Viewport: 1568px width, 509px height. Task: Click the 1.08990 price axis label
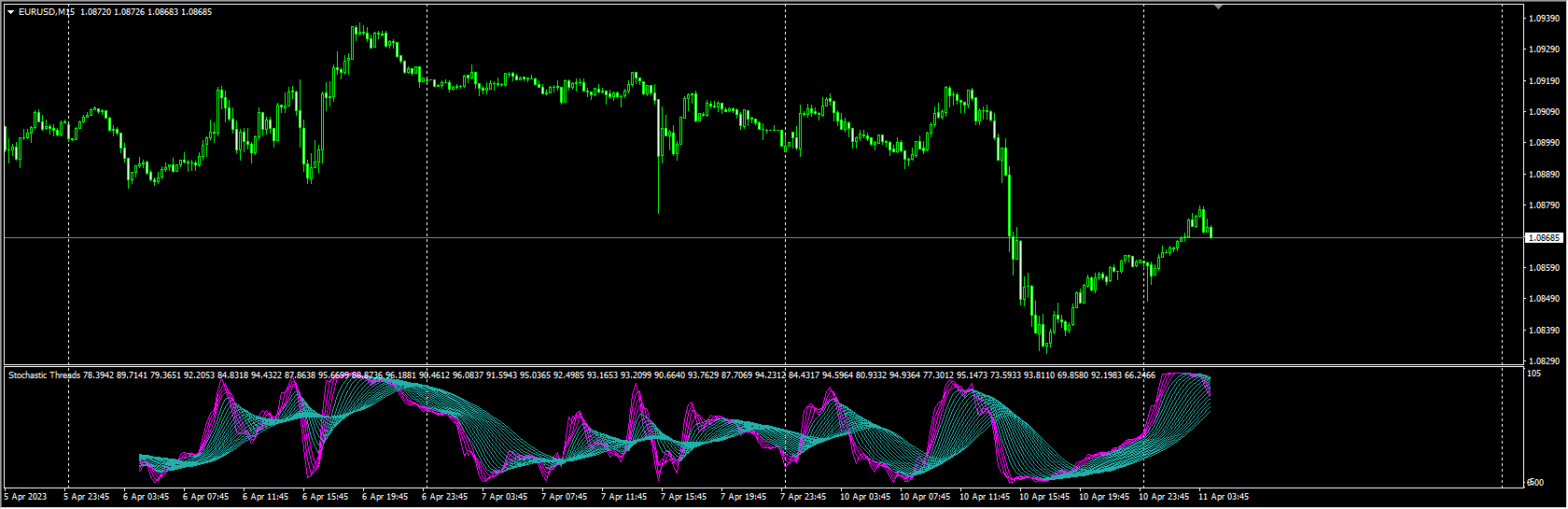coord(1544,143)
